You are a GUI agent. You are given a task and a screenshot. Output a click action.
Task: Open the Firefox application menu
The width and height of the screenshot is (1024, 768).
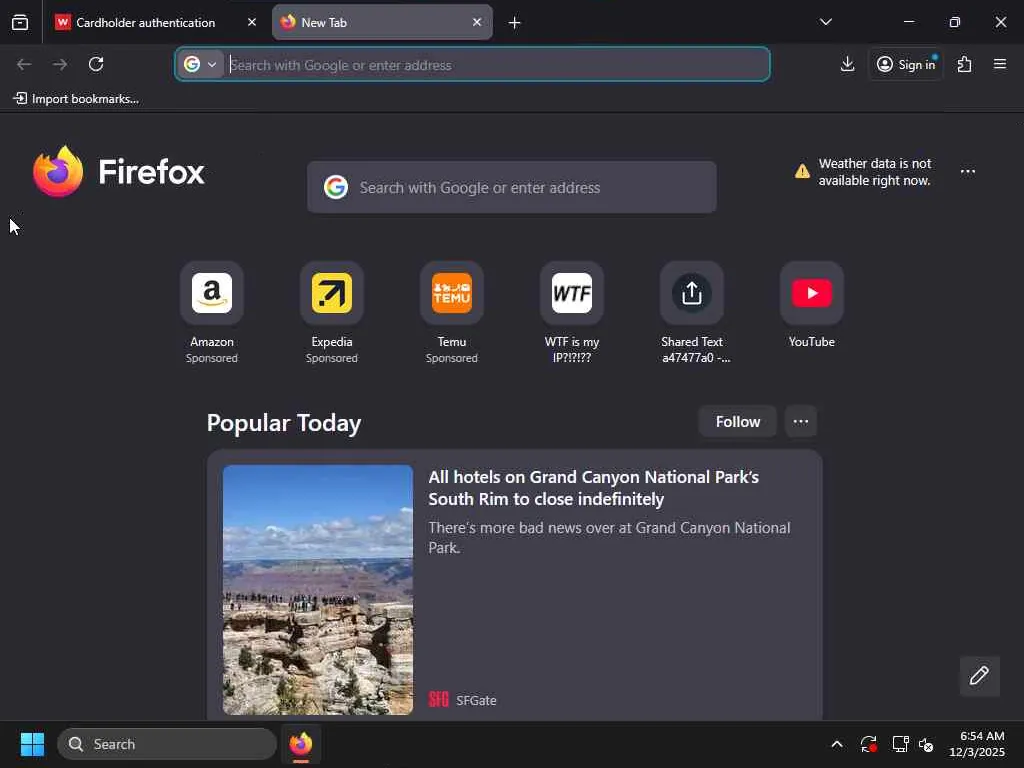[x=1000, y=64]
